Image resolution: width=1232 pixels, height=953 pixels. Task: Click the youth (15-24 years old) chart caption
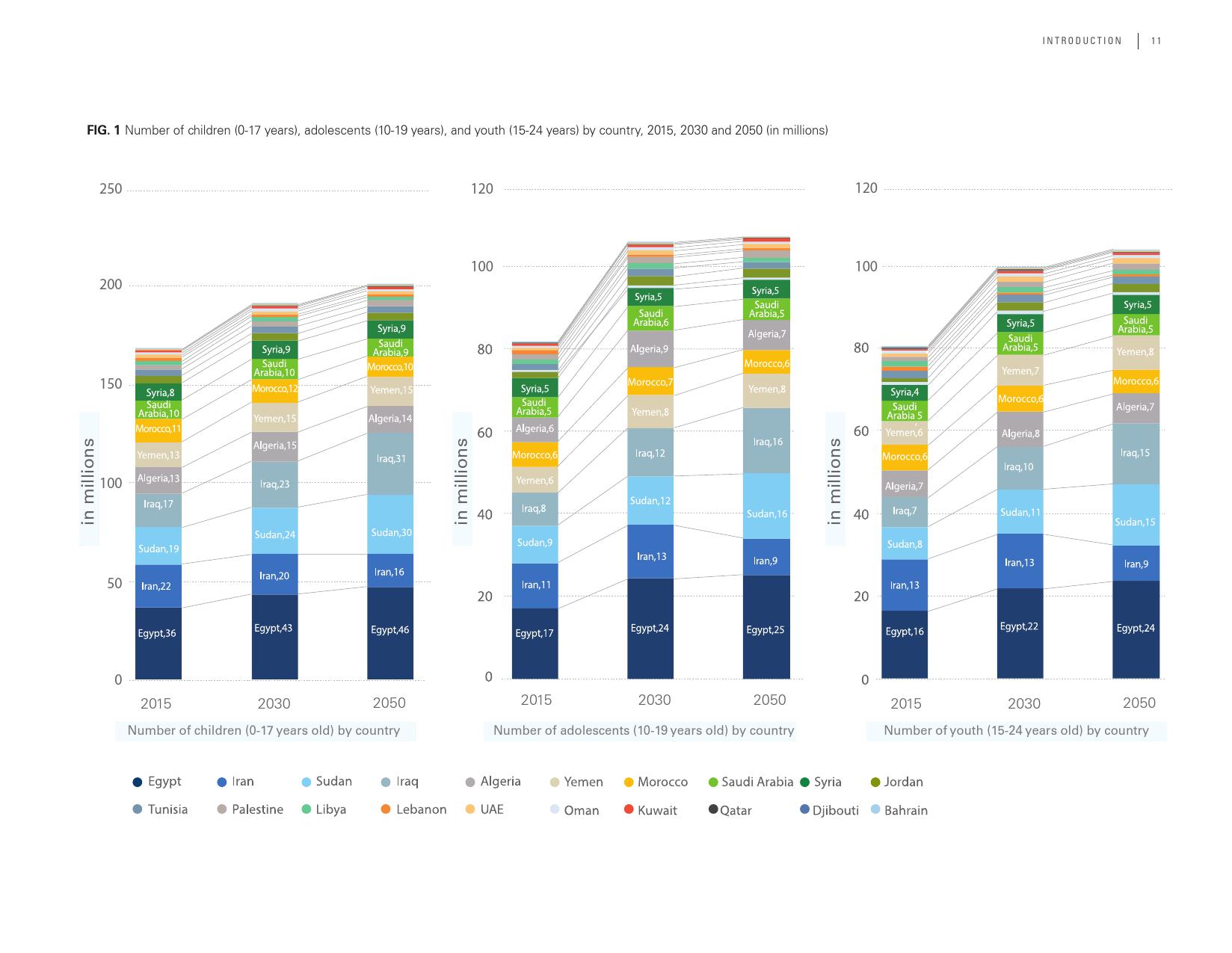(x=1016, y=730)
